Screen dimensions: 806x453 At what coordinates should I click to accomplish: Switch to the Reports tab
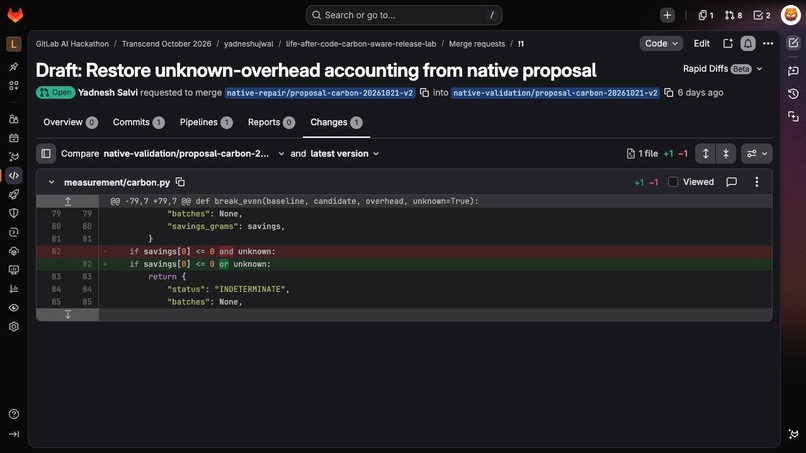pyautogui.click(x=271, y=122)
